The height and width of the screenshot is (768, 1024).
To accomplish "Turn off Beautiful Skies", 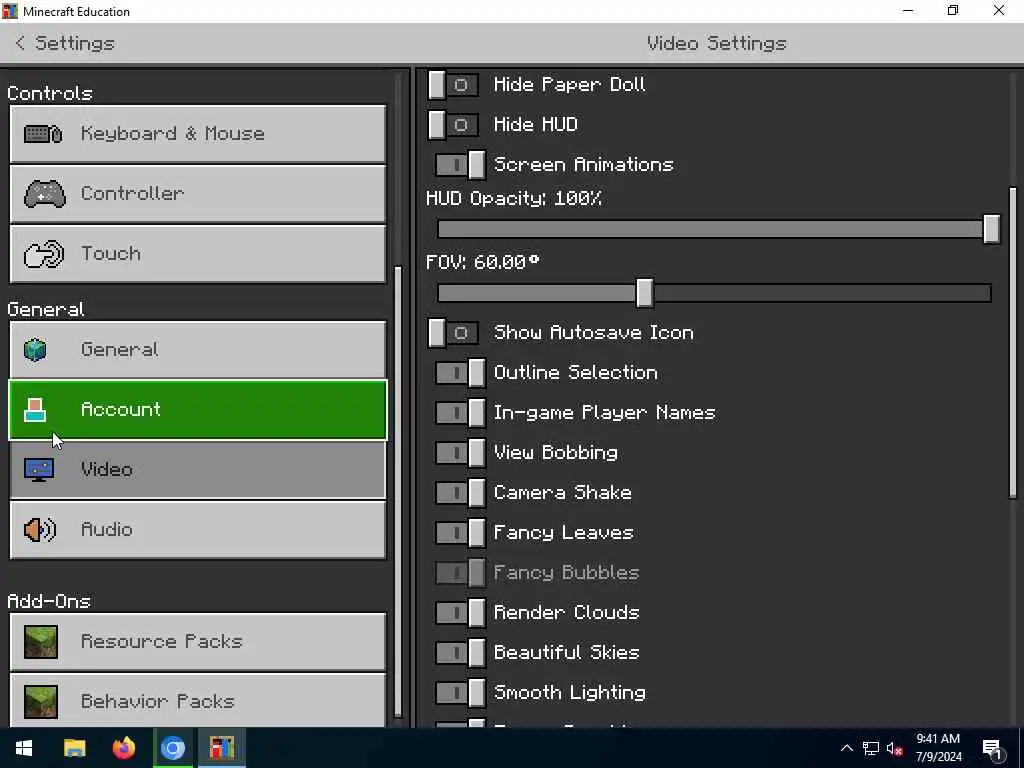I will tap(460, 652).
